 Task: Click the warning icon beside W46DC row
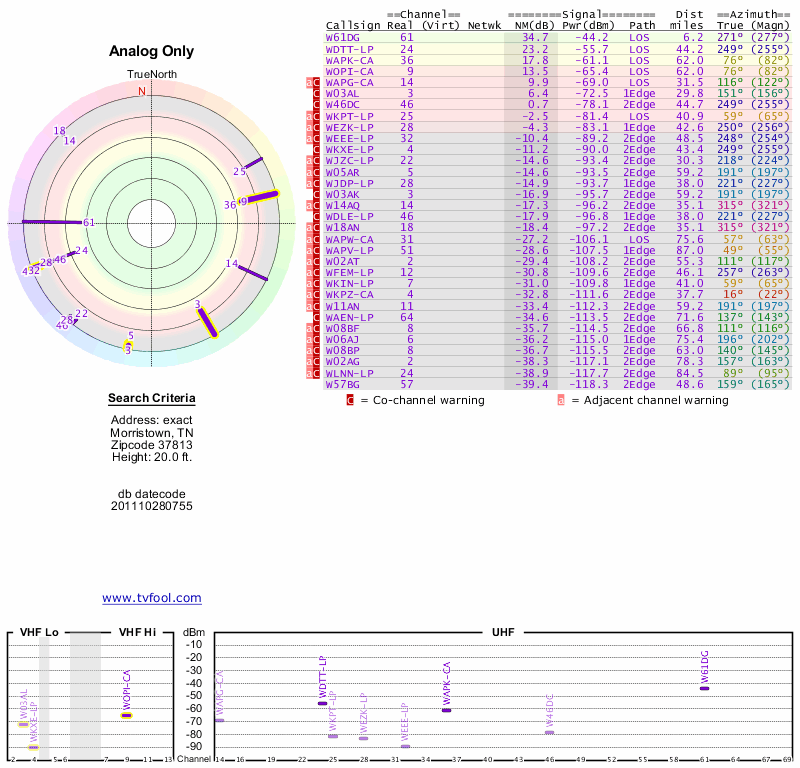tap(317, 104)
